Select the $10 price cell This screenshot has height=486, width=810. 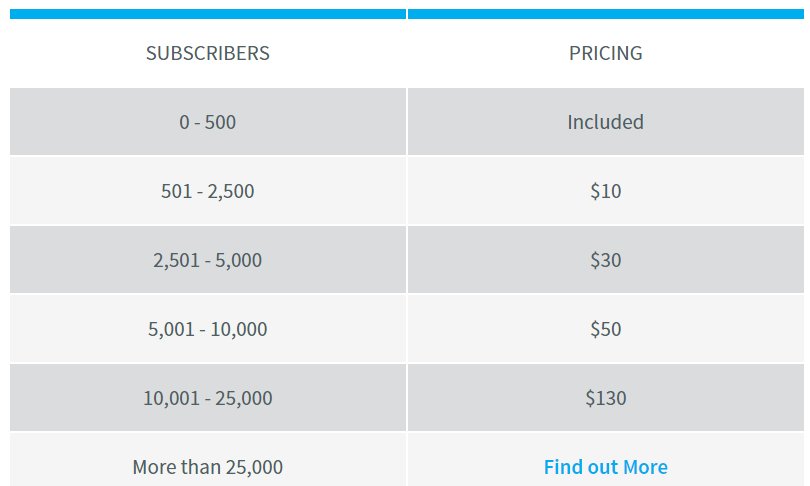[x=605, y=191]
